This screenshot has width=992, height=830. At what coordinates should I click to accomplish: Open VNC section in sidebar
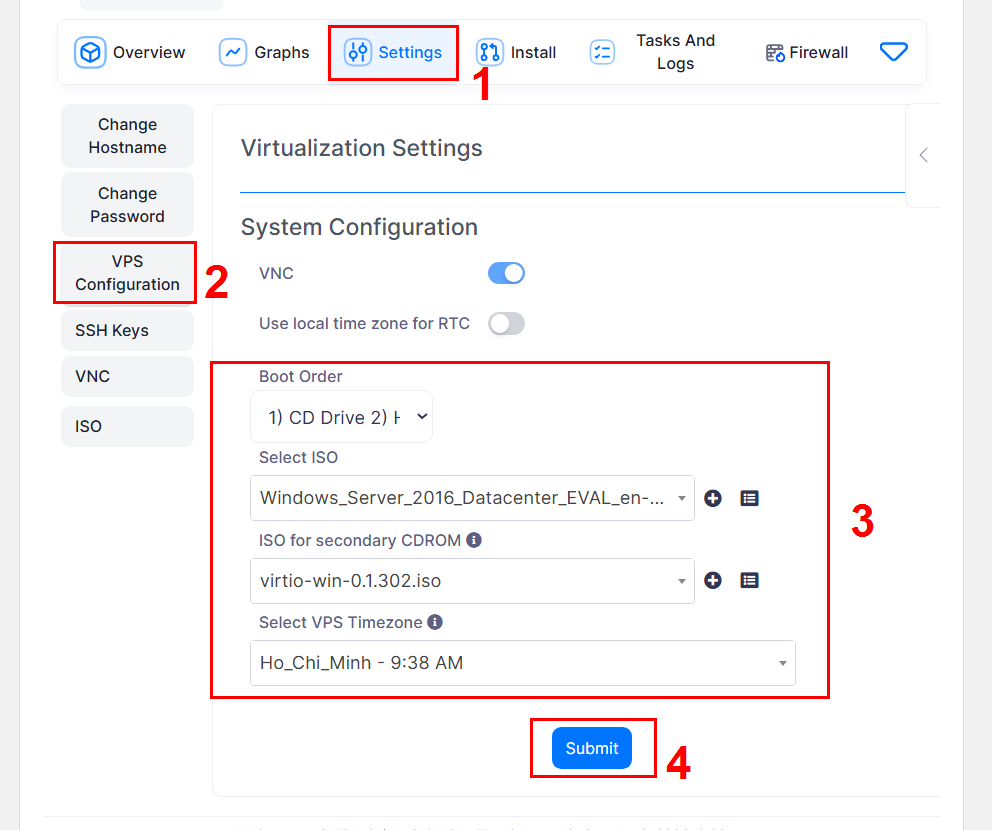coord(127,376)
